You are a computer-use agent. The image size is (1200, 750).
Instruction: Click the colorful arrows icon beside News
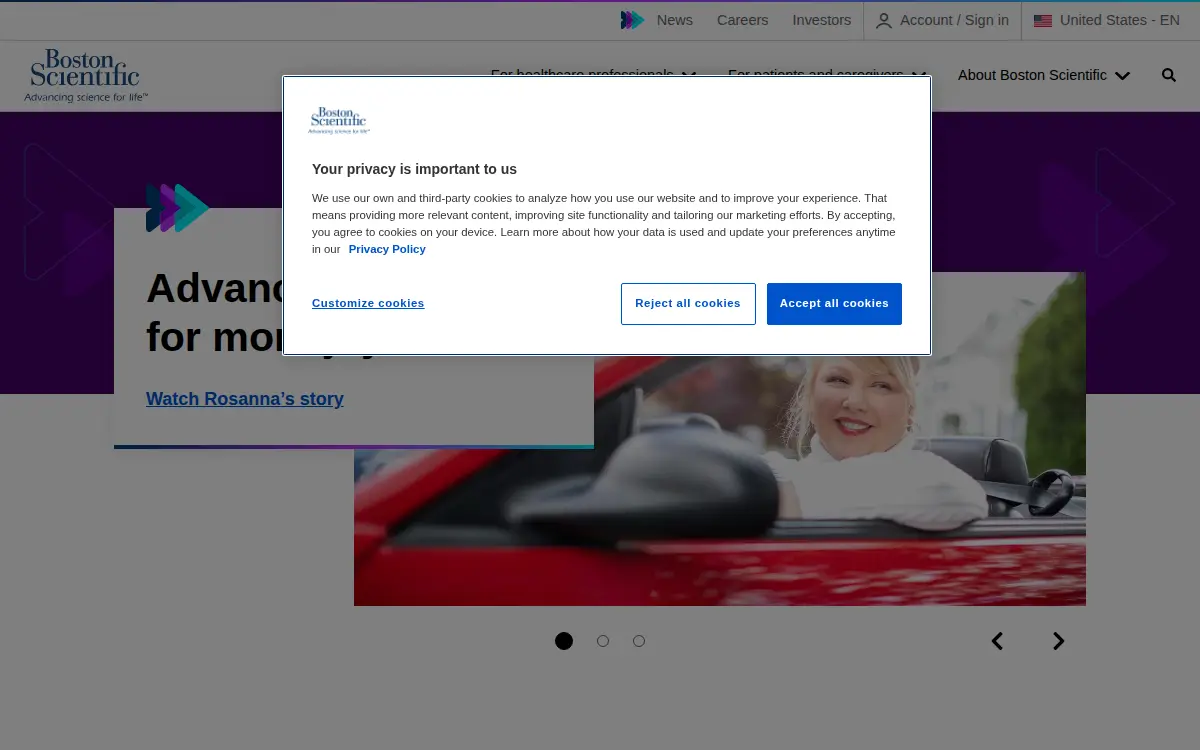tap(632, 20)
